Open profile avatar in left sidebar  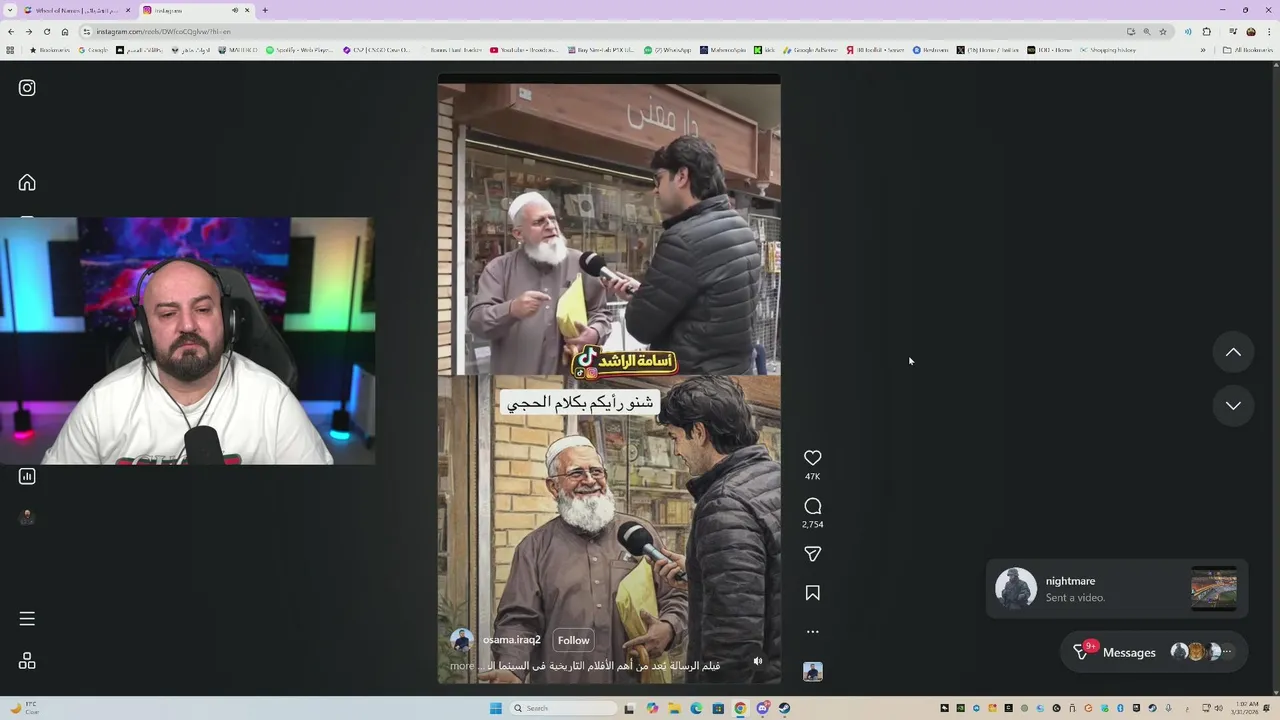27,517
